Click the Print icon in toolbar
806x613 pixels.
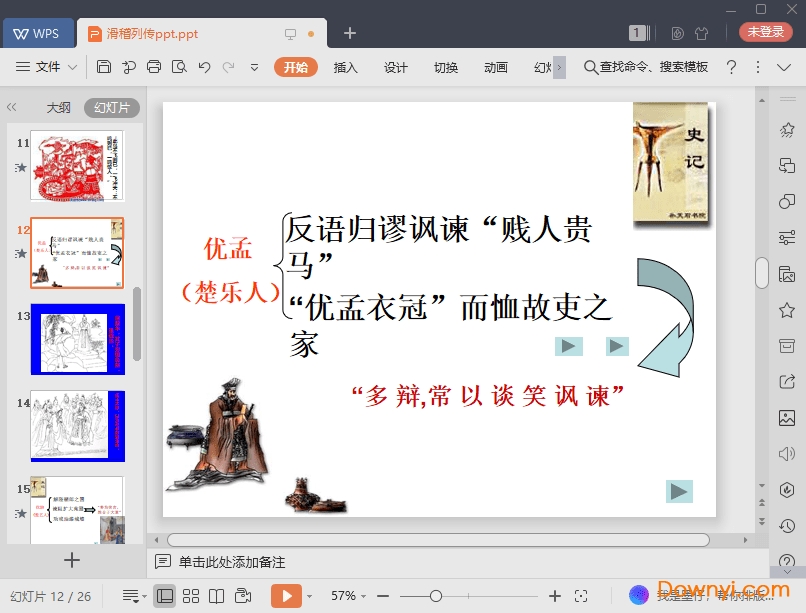tap(154, 67)
